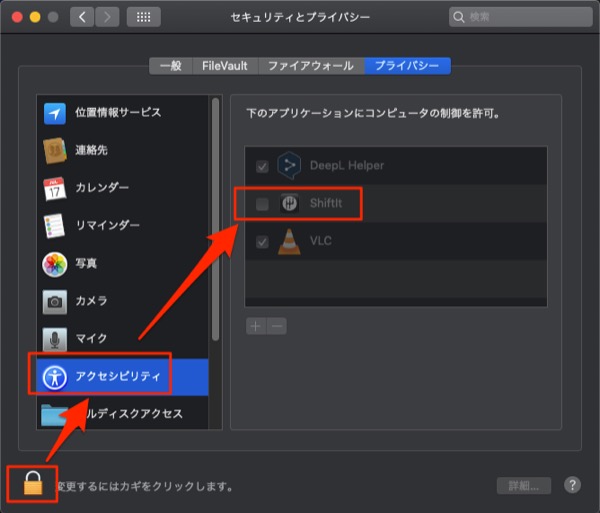This screenshot has height=513, width=600.
Task: Choose the Calendar icon in sidebar
Action: pyautogui.click(x=55, y=188)
